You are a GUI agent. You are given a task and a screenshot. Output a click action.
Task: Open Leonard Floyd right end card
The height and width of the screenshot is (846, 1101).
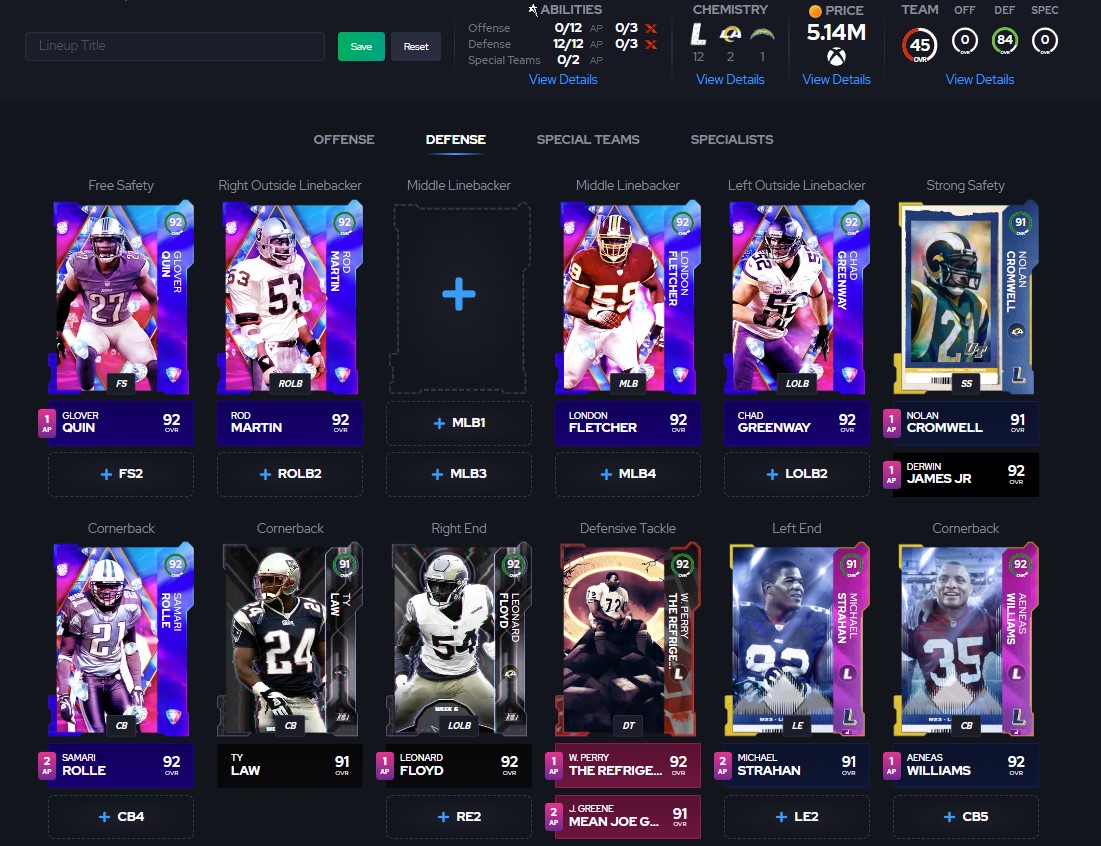[459, 639]
